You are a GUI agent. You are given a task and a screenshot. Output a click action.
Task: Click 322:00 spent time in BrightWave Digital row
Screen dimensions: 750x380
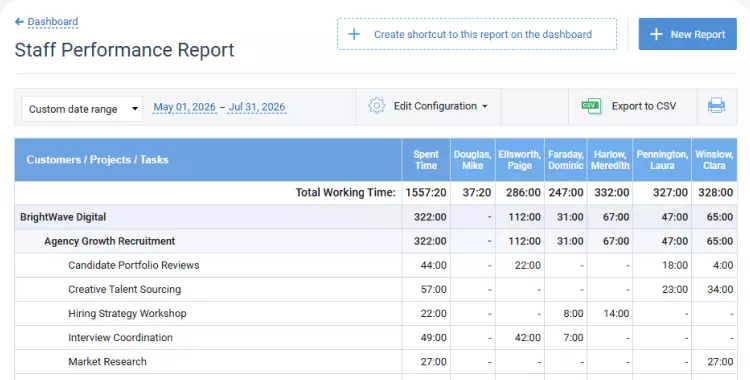(x=430, y=217)
